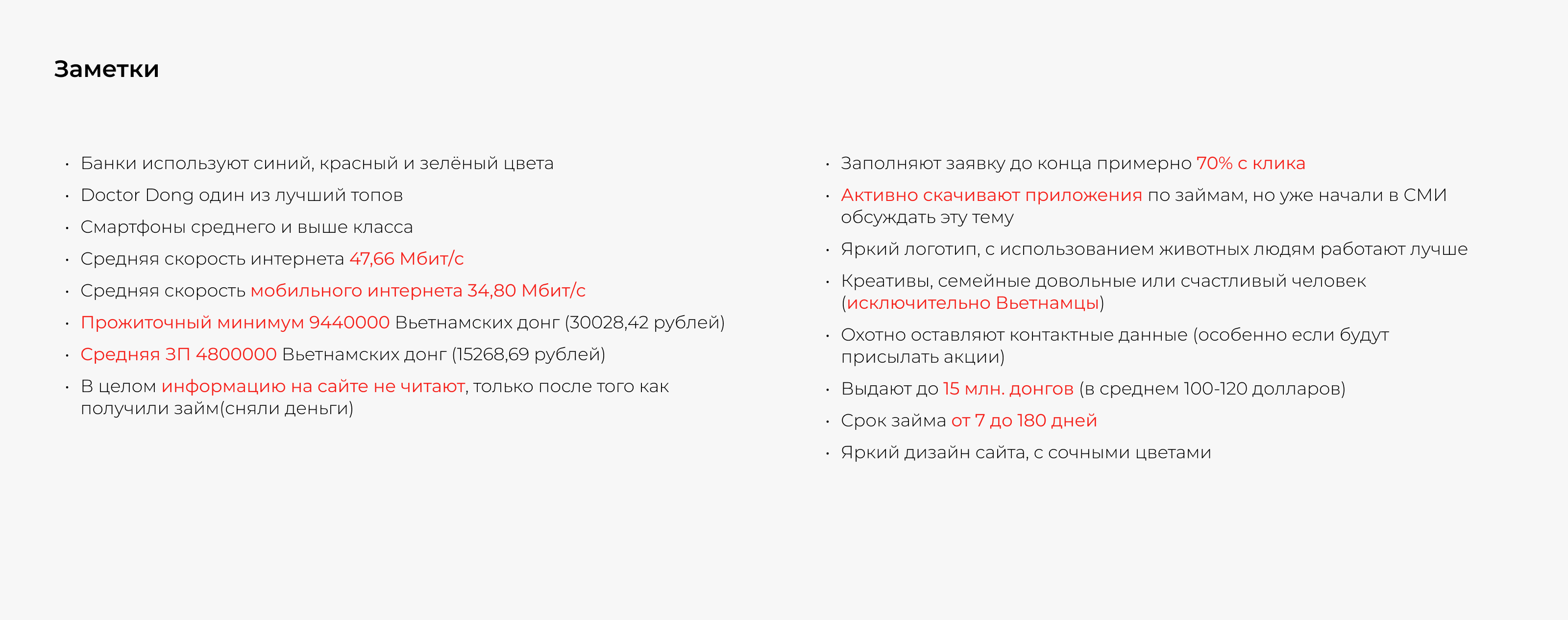Click the red "47,66 Мбит/с" text
Image resolution: width=1568 pixels, height=620 pixels.
(x=406, y=259)
